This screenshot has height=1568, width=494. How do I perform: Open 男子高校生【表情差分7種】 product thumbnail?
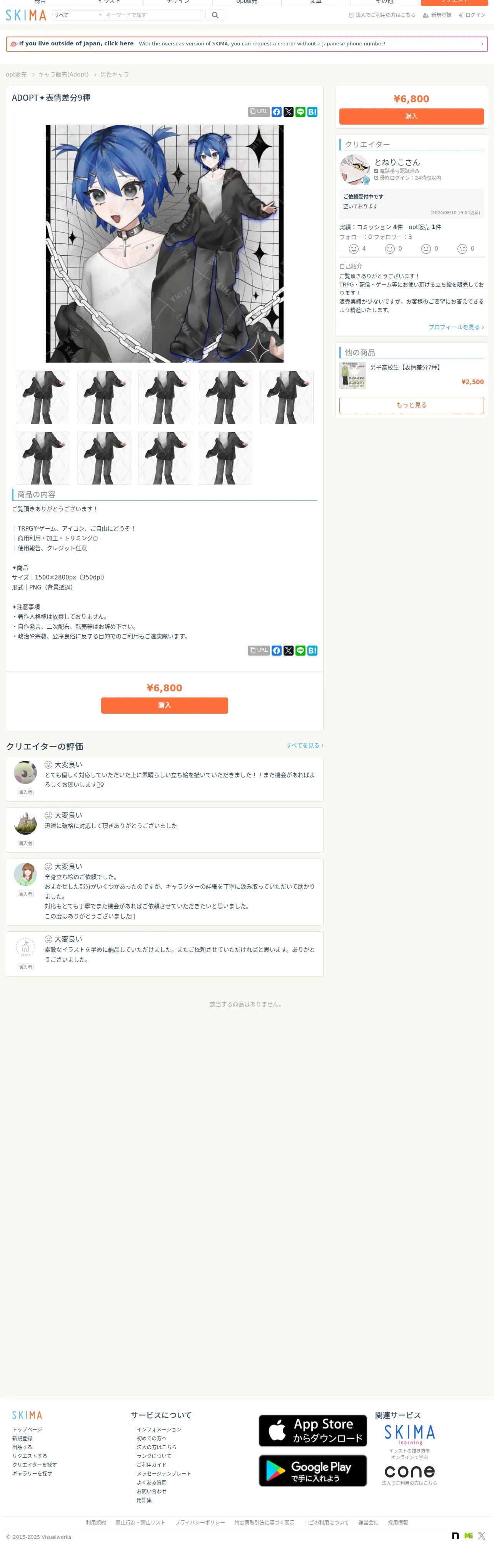tap(353, 376)
